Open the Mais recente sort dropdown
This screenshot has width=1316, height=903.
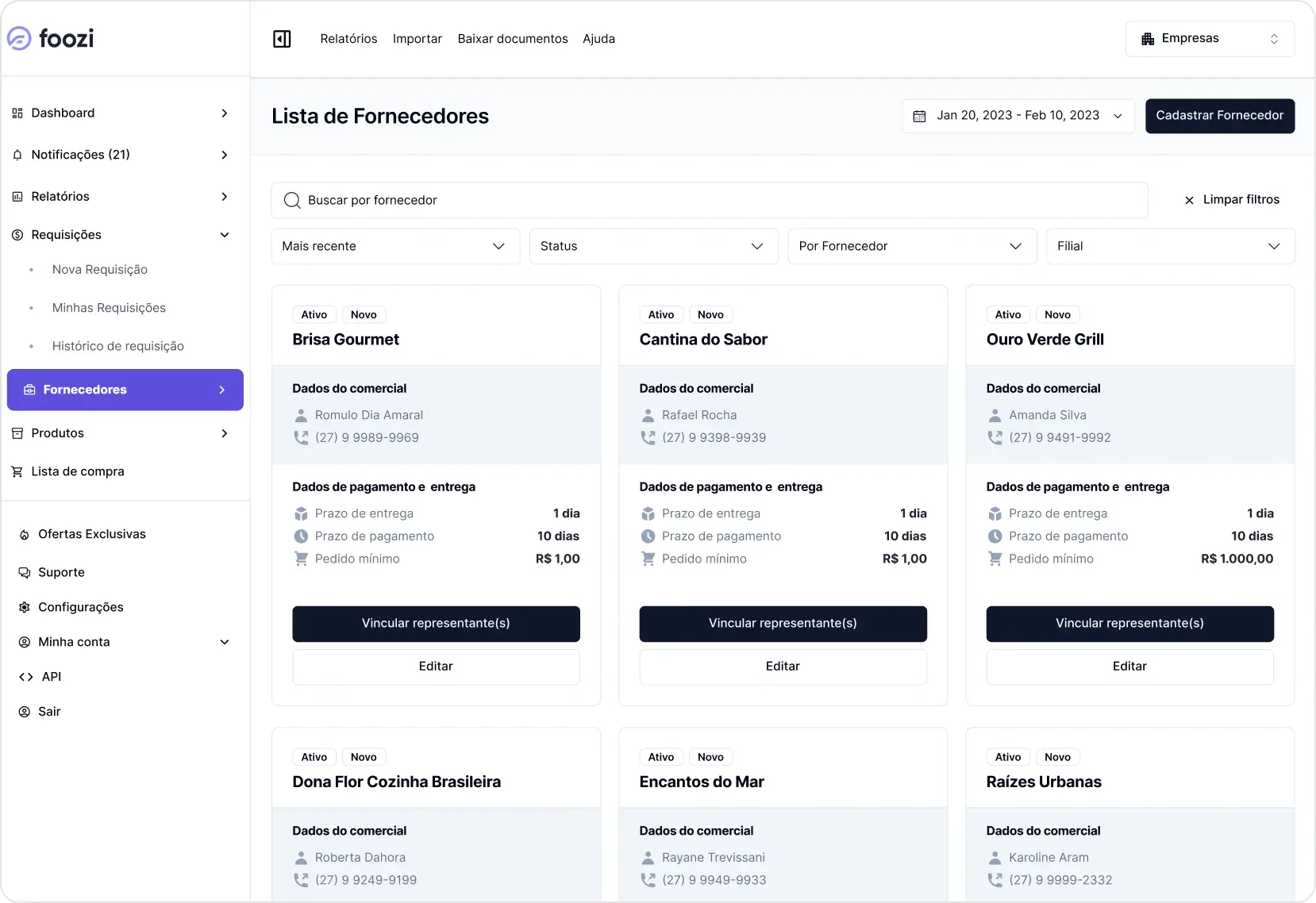tap(394, 246)
